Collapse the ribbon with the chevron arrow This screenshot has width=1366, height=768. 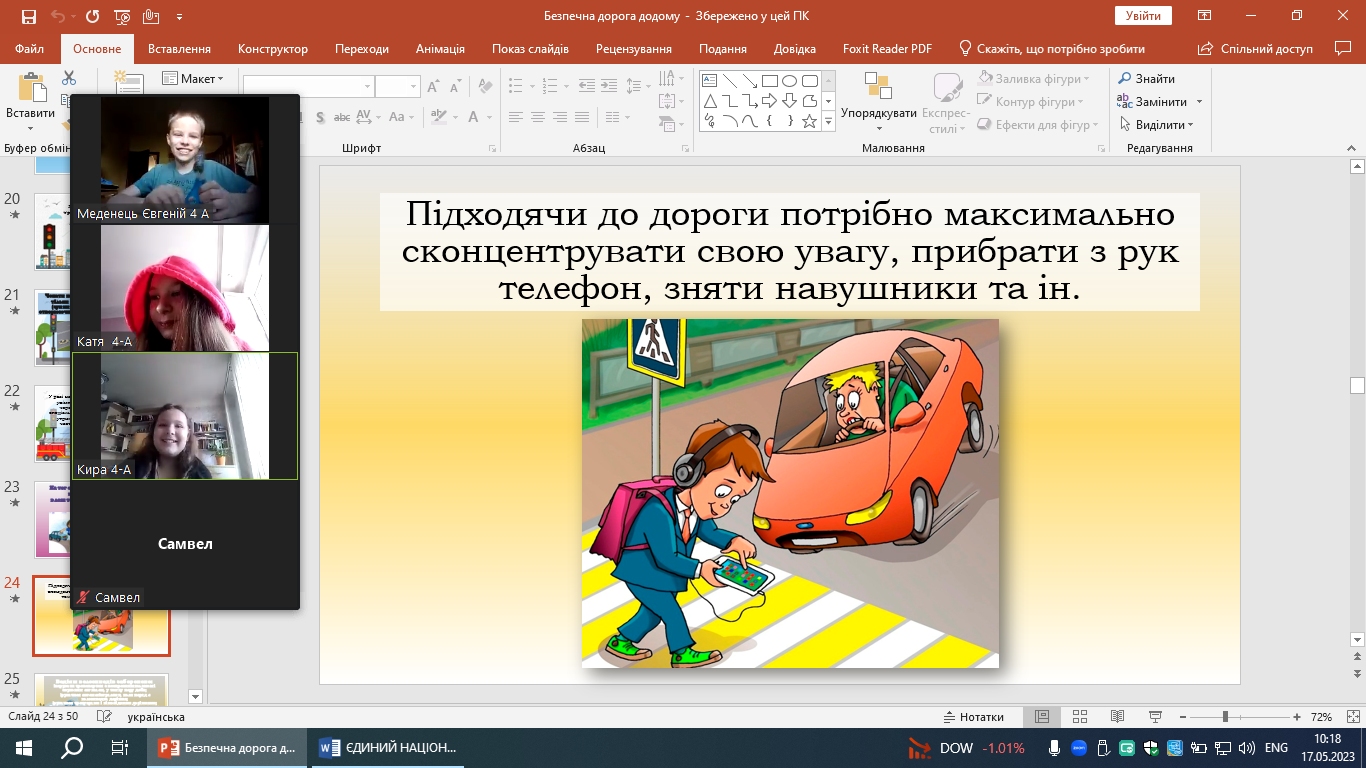point(1350,148)
